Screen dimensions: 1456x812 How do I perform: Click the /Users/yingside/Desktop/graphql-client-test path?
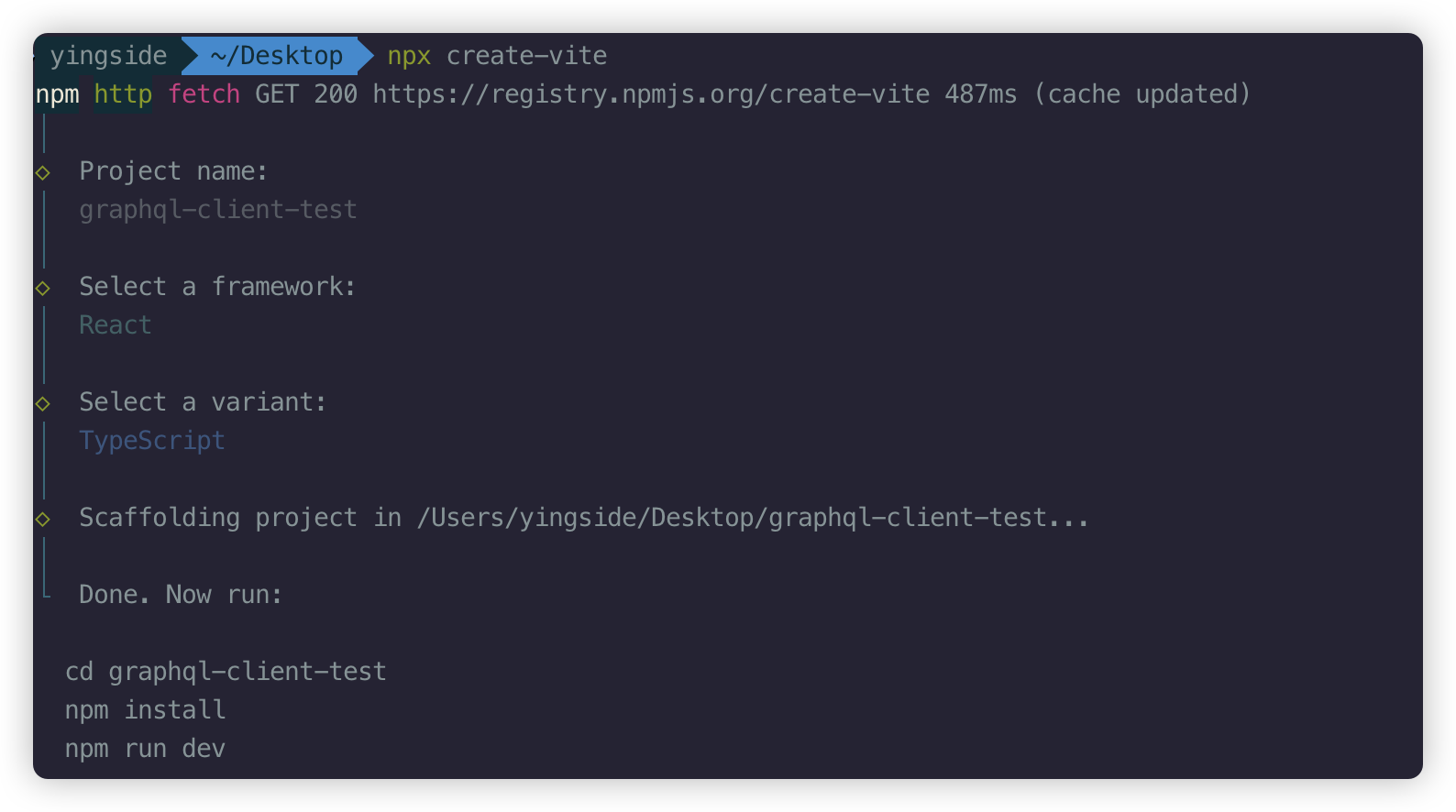point(752,518)
